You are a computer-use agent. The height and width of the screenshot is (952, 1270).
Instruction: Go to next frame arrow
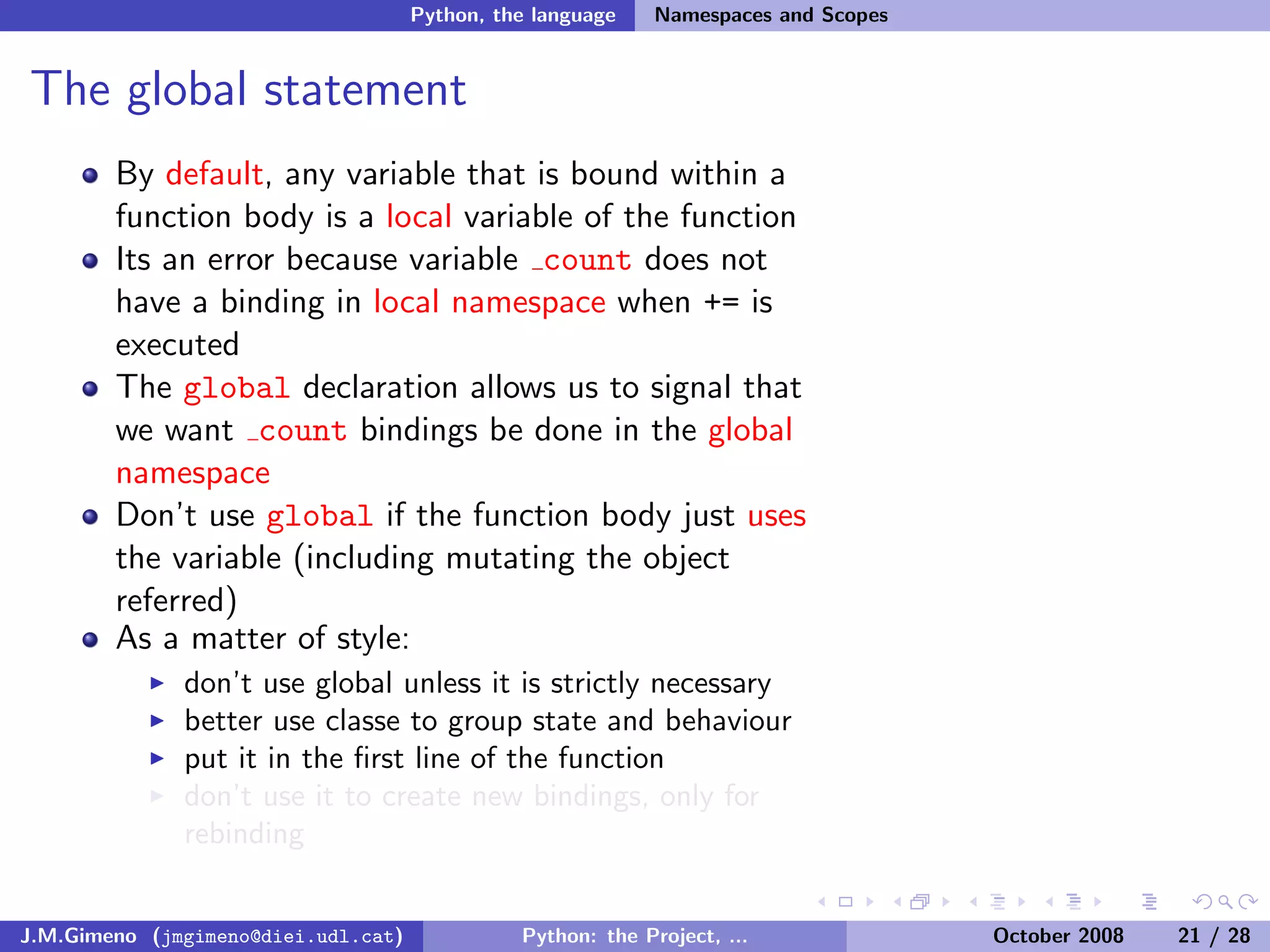point(946,902)
